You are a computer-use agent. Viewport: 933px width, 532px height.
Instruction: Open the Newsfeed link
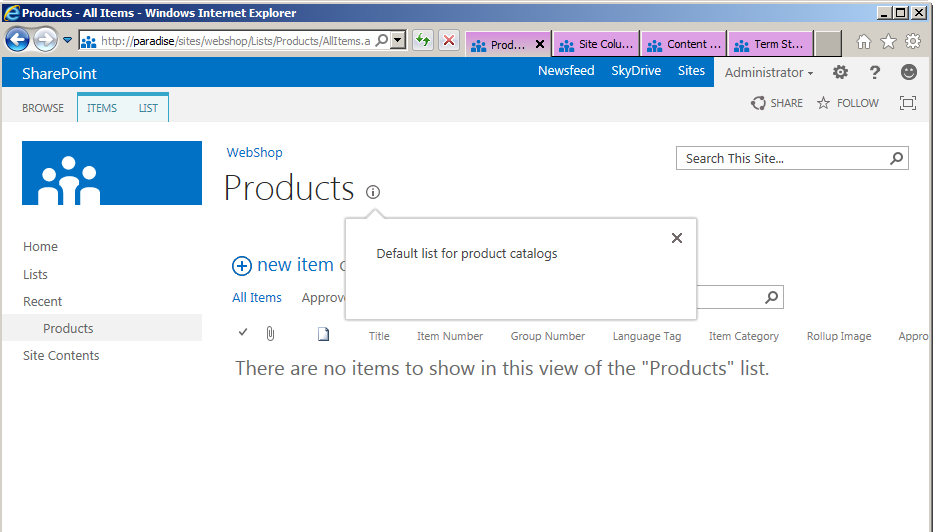566,71
